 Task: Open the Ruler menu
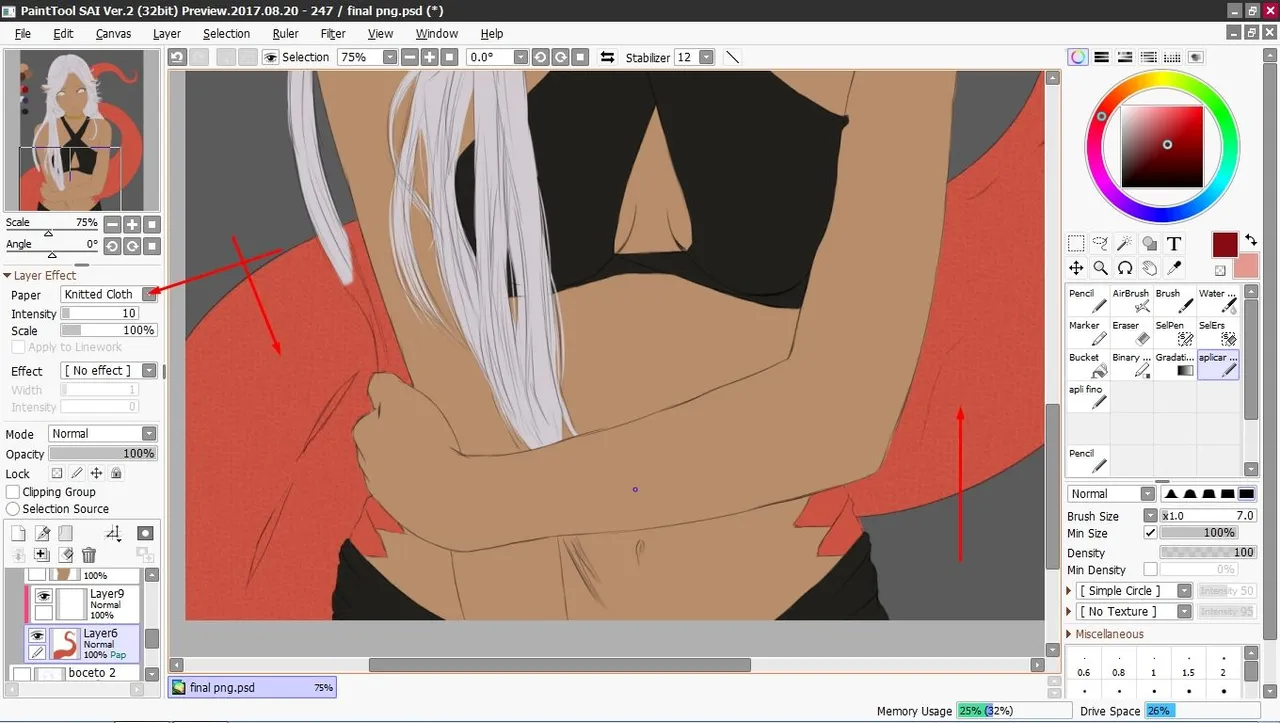click(285, 34)
